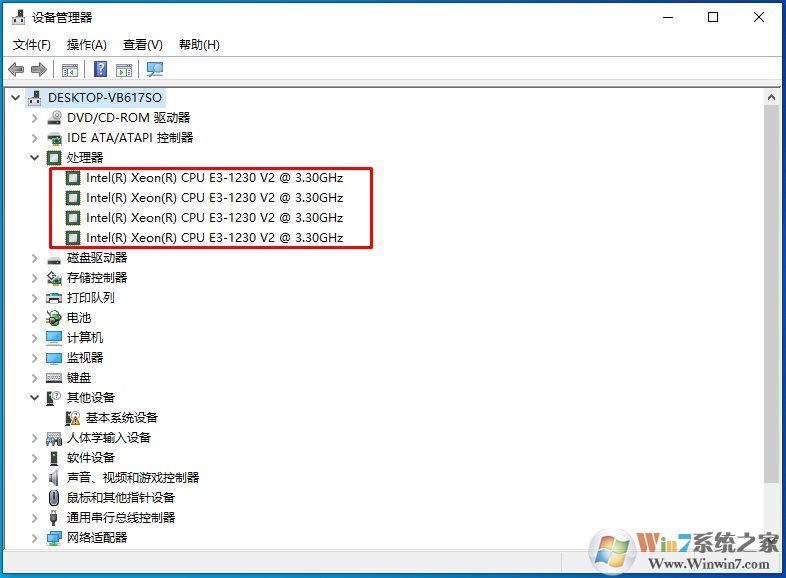Viewport: 786px width, 578px height.
Task: Click the 电池 battery icon
Action: (x=54, y=318)
